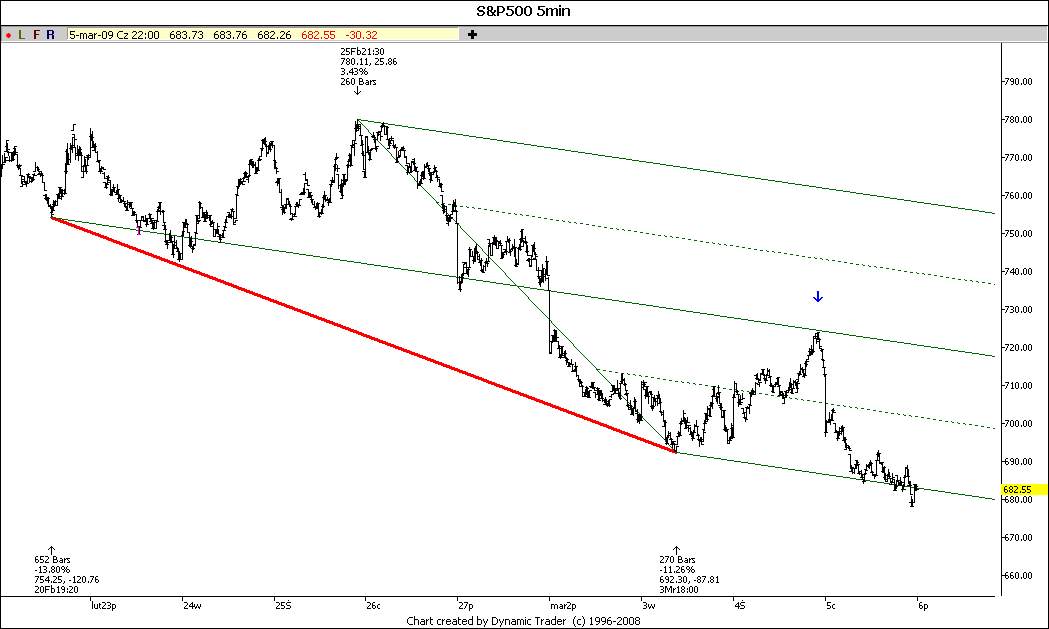
Task: Click the "-11.26%" annotation text
Action: tap(677, 569)
